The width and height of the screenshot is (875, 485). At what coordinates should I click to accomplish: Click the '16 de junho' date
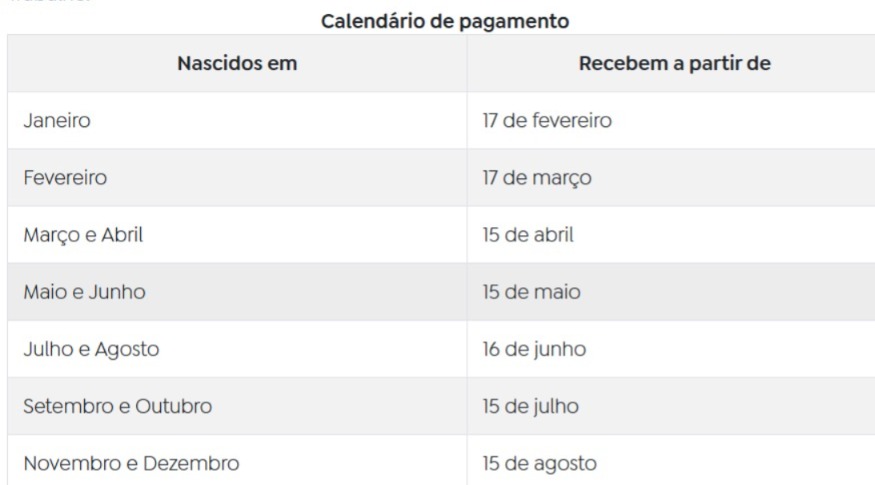coord(534,349)
